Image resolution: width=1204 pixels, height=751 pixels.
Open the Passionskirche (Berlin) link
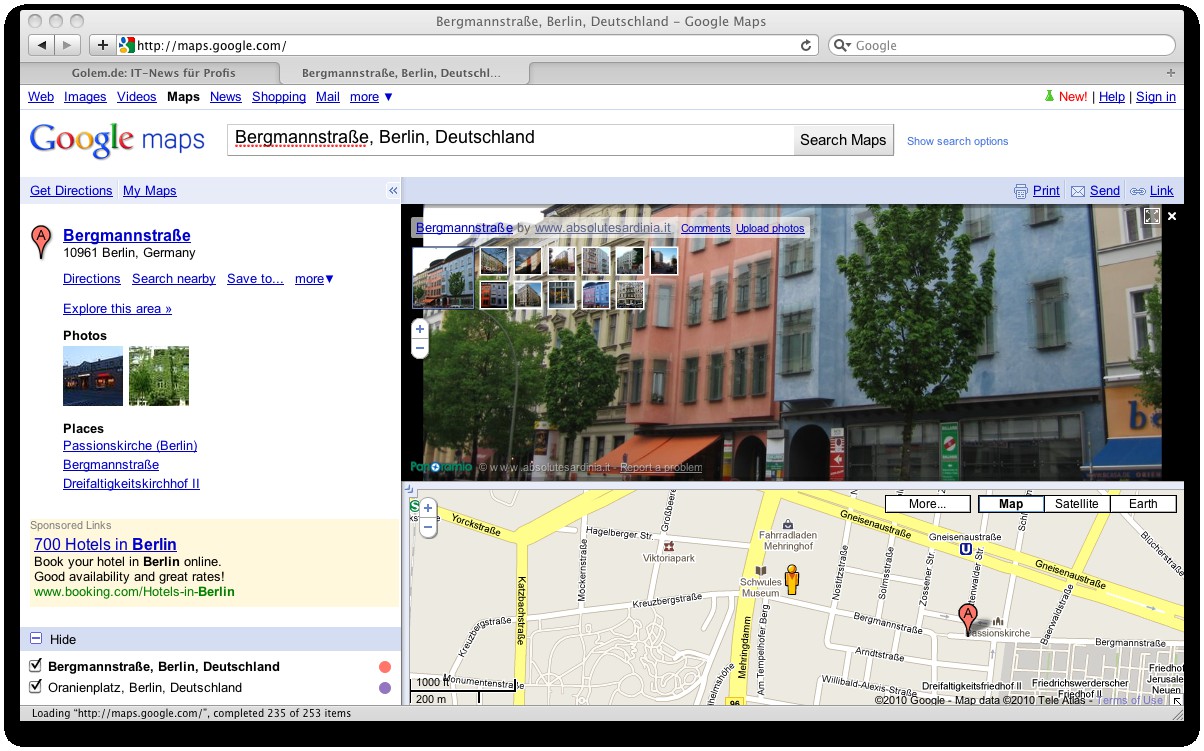tap(130, 446)
